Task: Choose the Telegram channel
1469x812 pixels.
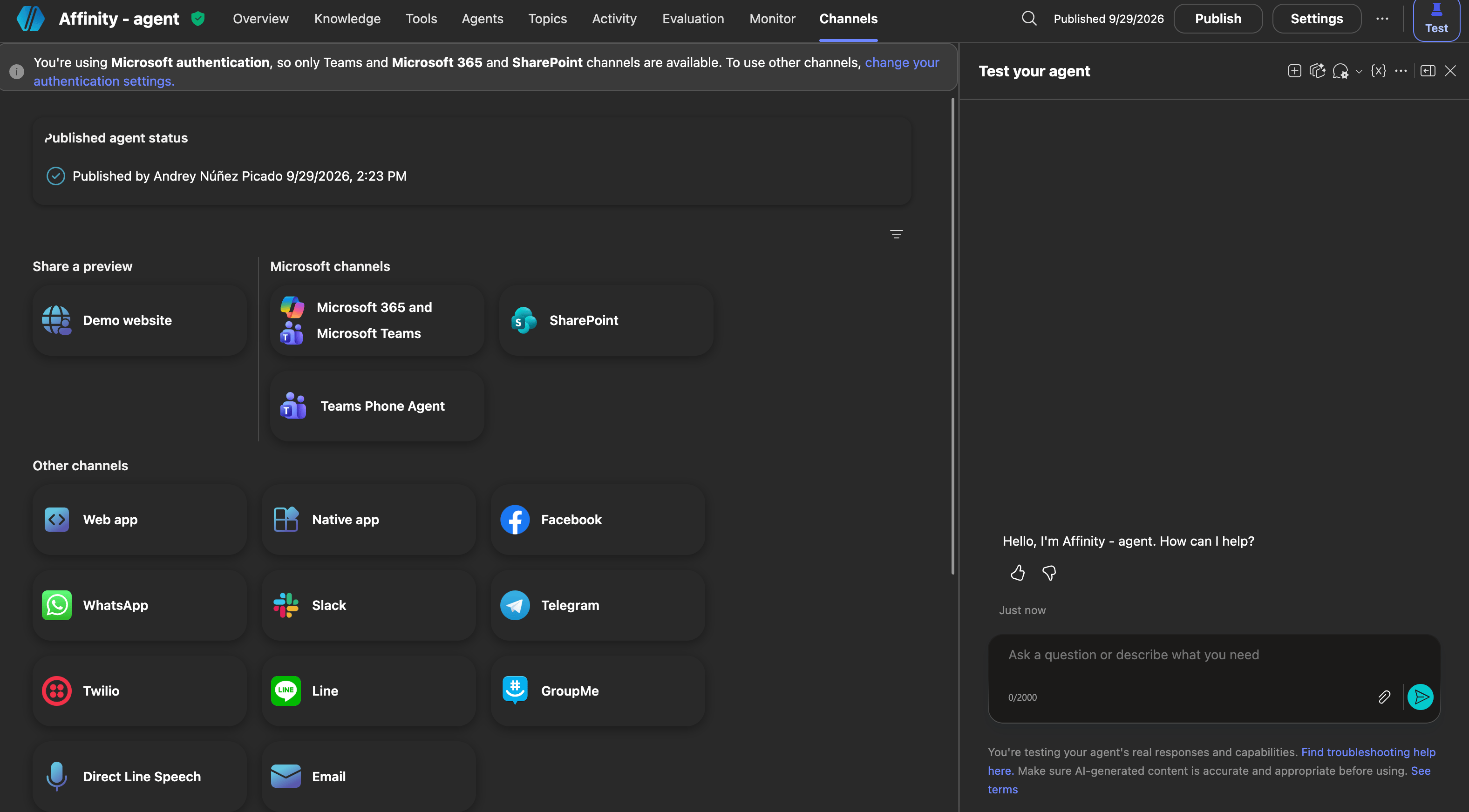Action: (x=598, y=605)
